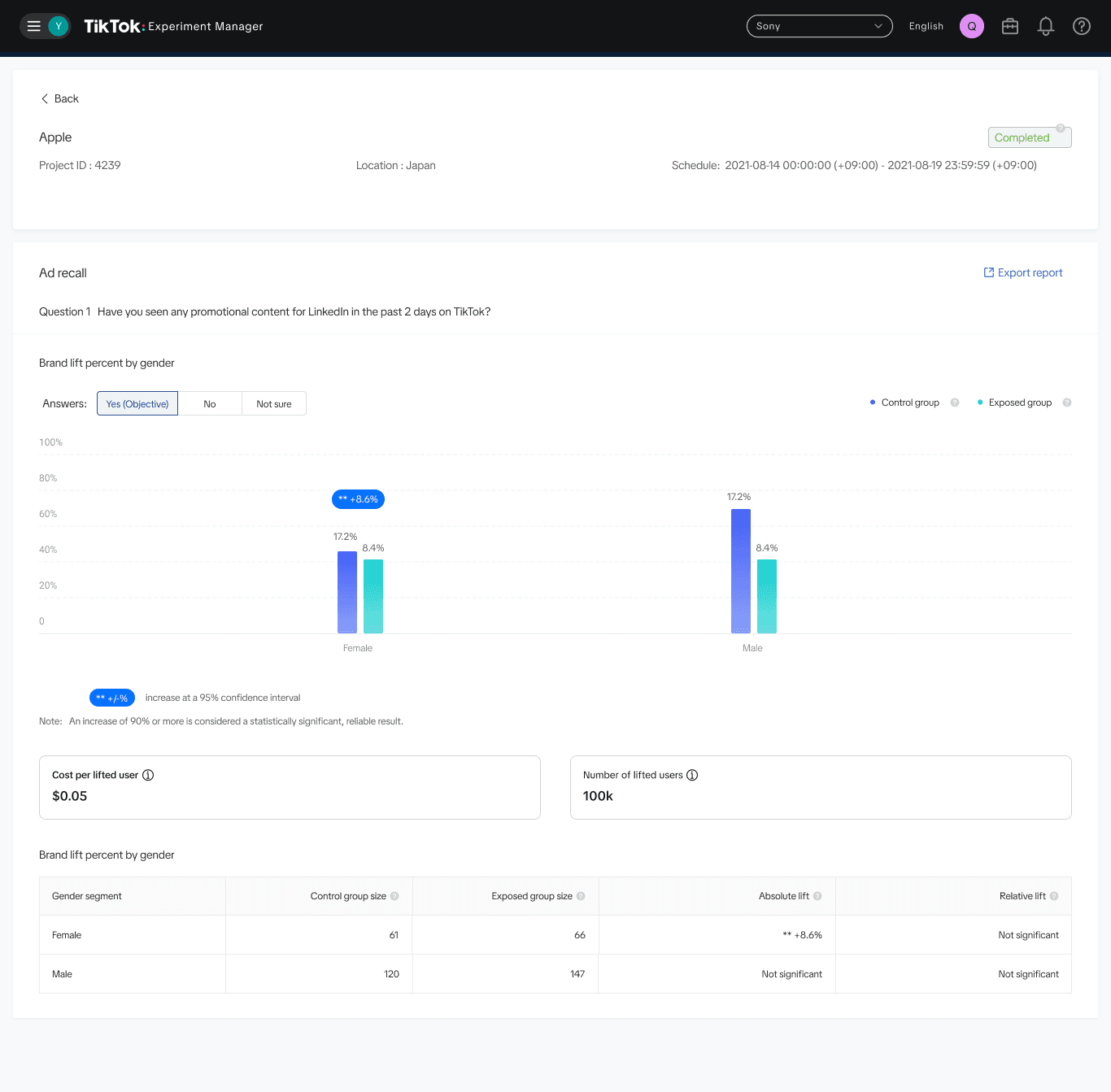Click the 'Apple' project name
The image size is (1111, 1092).
(55, 137)
